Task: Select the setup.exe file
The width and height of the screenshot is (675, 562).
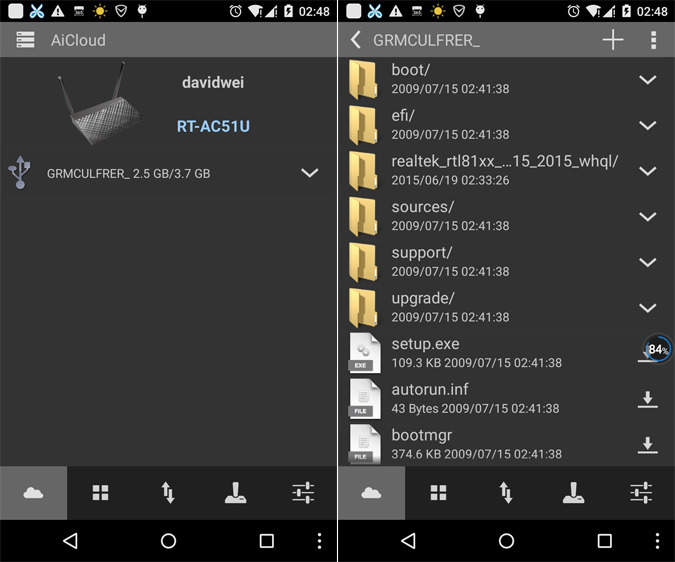Action: 506,353
